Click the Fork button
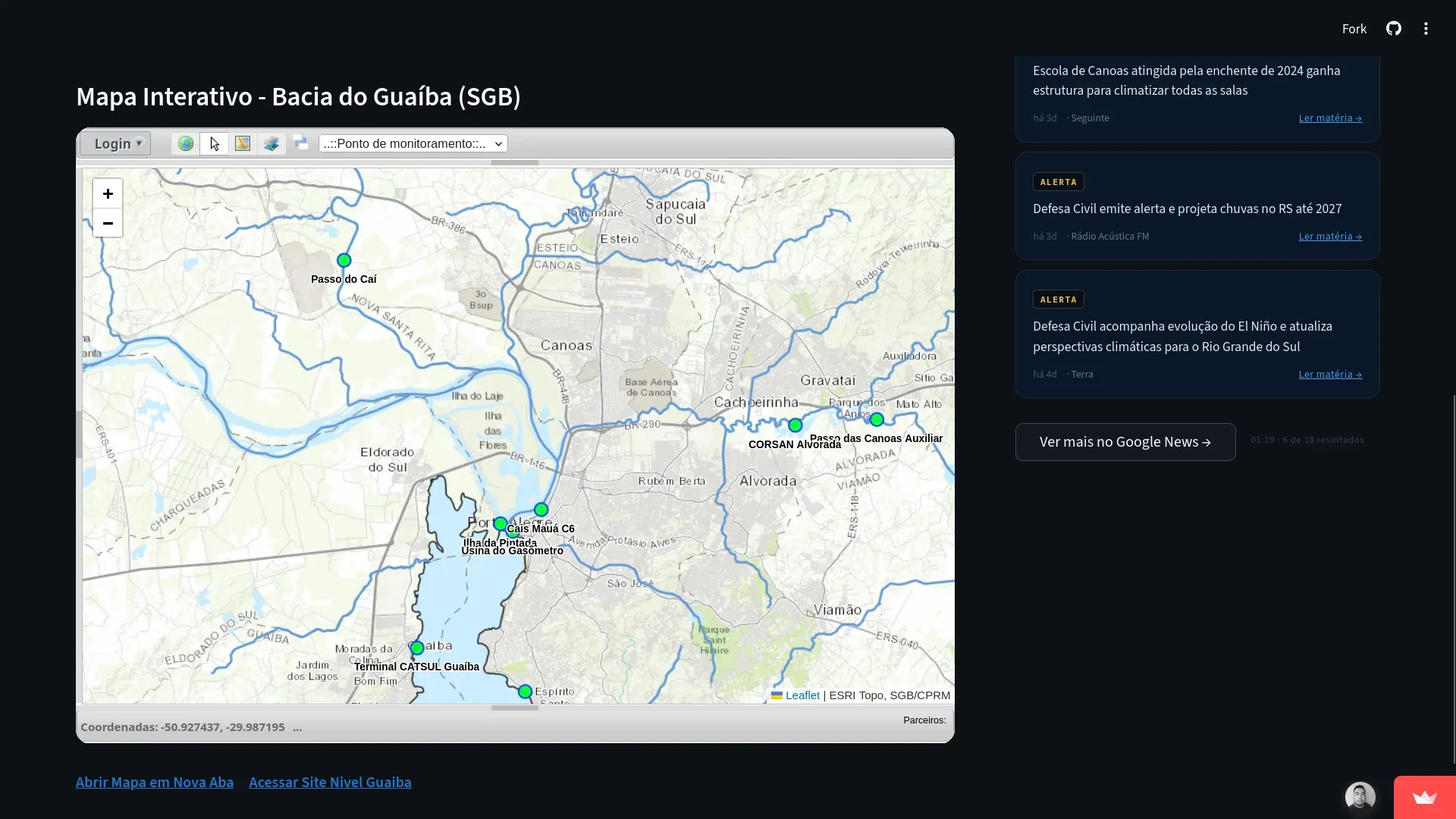This screenshot has width=1456, height=819. click(x=1354, y=29)
